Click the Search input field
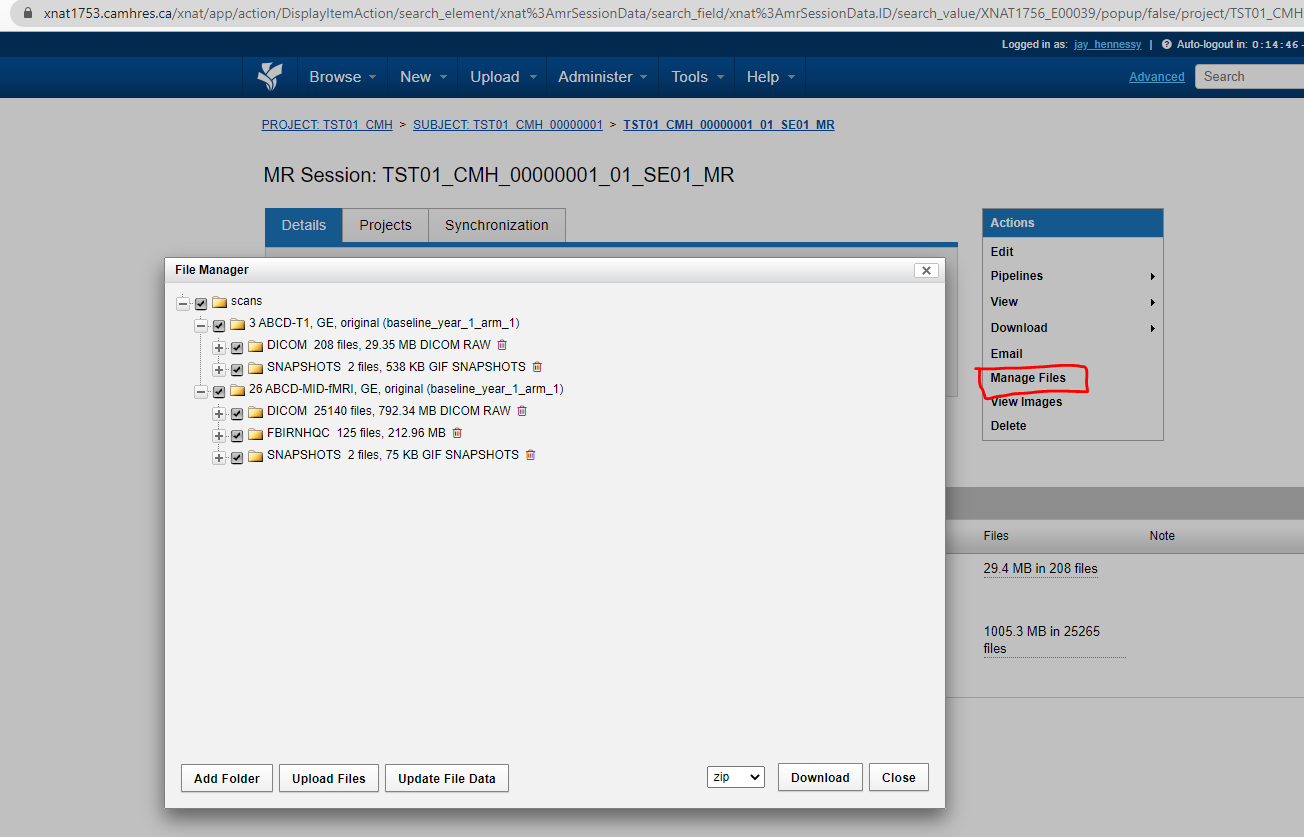1304x837 pixels. tap(1250, 76)
